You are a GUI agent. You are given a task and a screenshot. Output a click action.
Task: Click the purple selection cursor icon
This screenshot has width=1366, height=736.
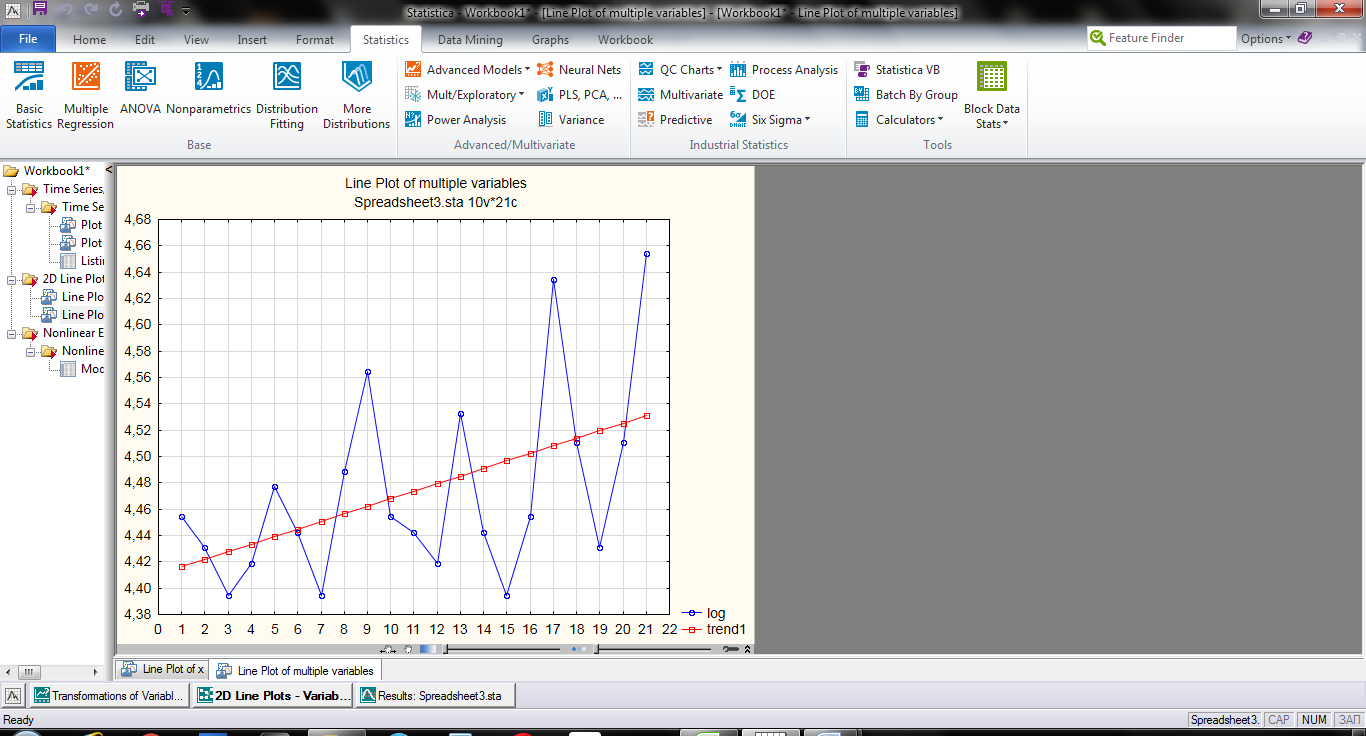(165, 10)
